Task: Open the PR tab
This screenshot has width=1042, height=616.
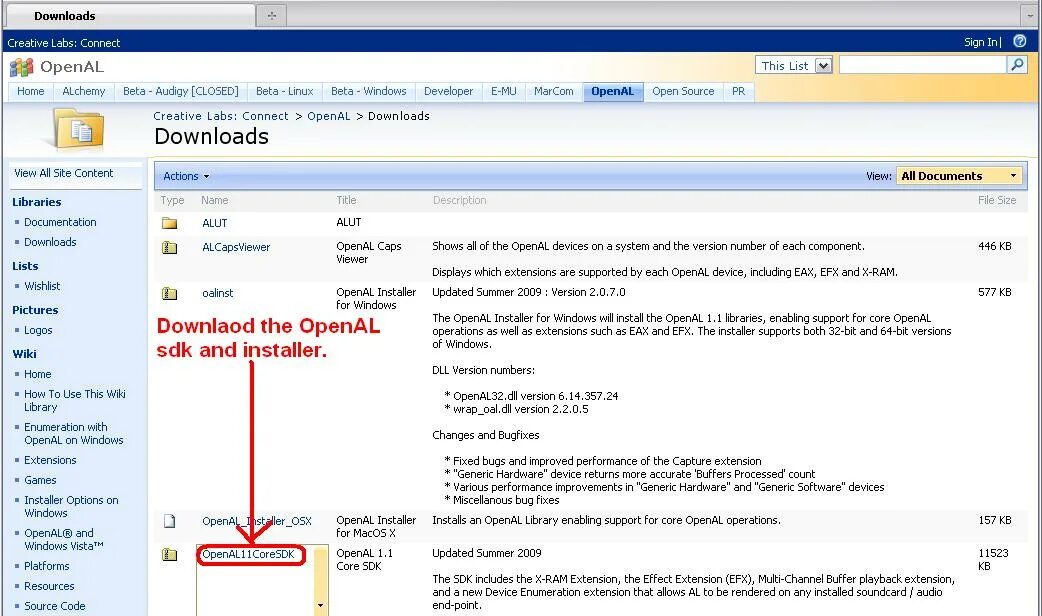Action: click(738, 91)
